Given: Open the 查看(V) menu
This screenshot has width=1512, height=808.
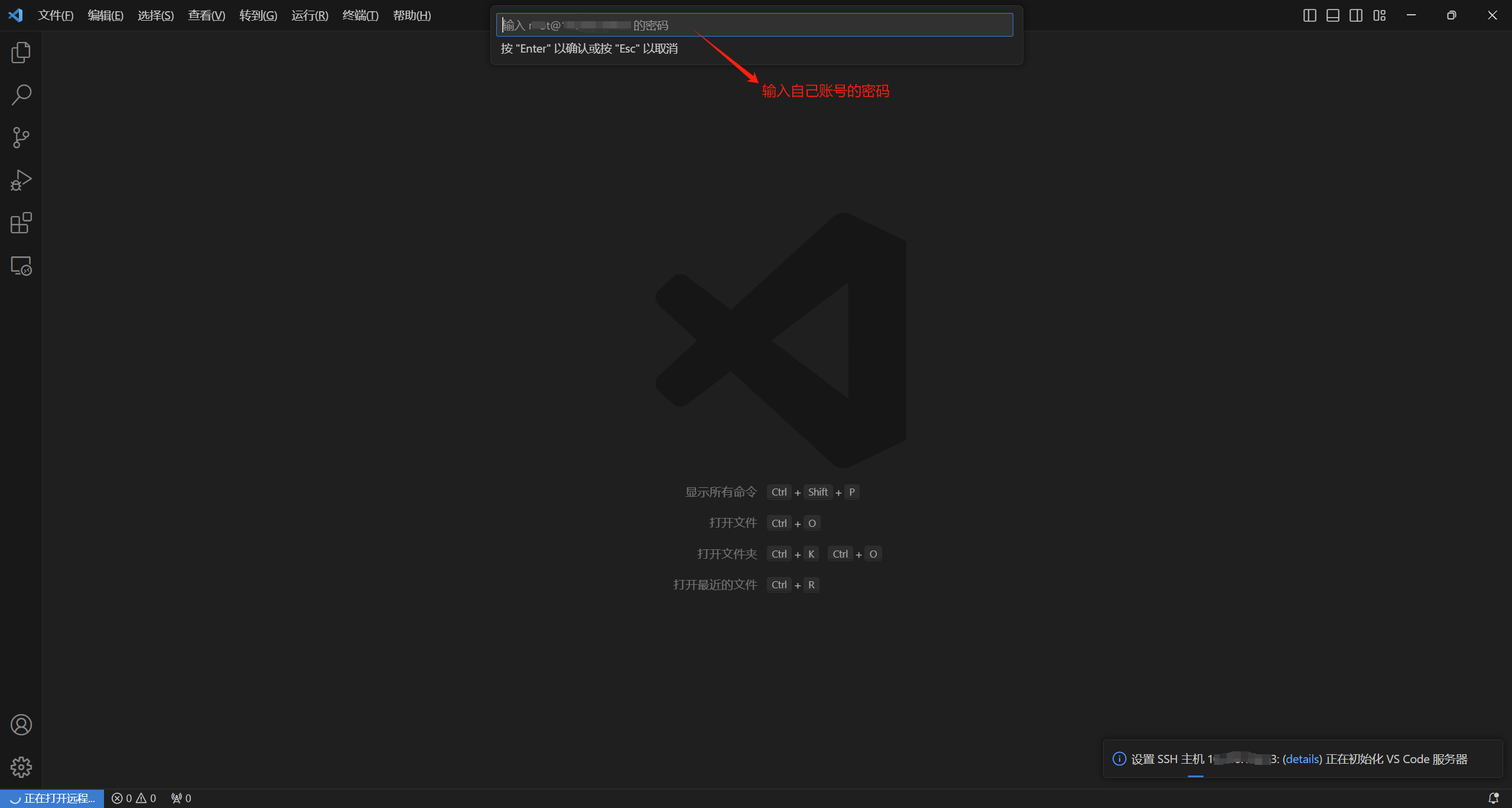Looking at the screenshot, I should pyautogui.click(x=206, y=15).
